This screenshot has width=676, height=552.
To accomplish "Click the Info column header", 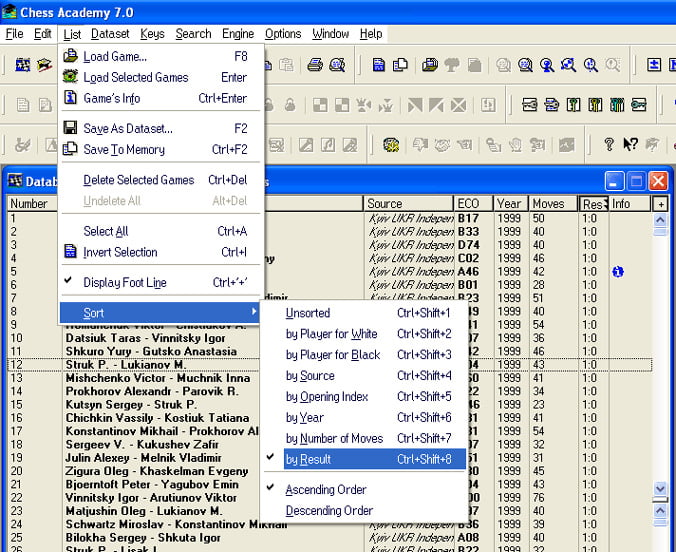I will (629, 204).
